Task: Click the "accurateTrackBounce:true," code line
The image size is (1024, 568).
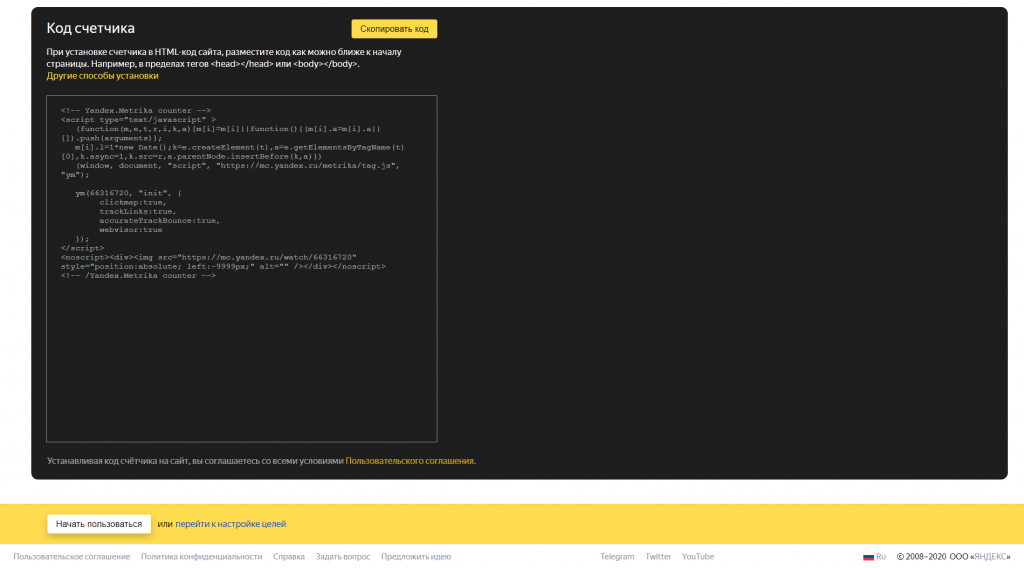Action: pos(159,221)
